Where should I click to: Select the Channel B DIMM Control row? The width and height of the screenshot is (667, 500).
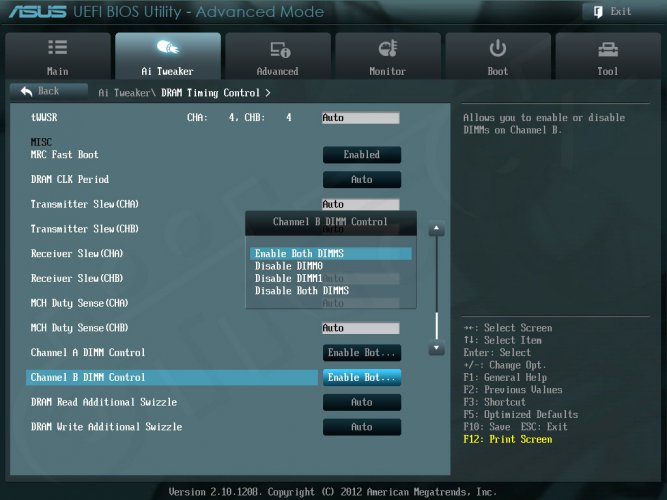coord(172,377)
